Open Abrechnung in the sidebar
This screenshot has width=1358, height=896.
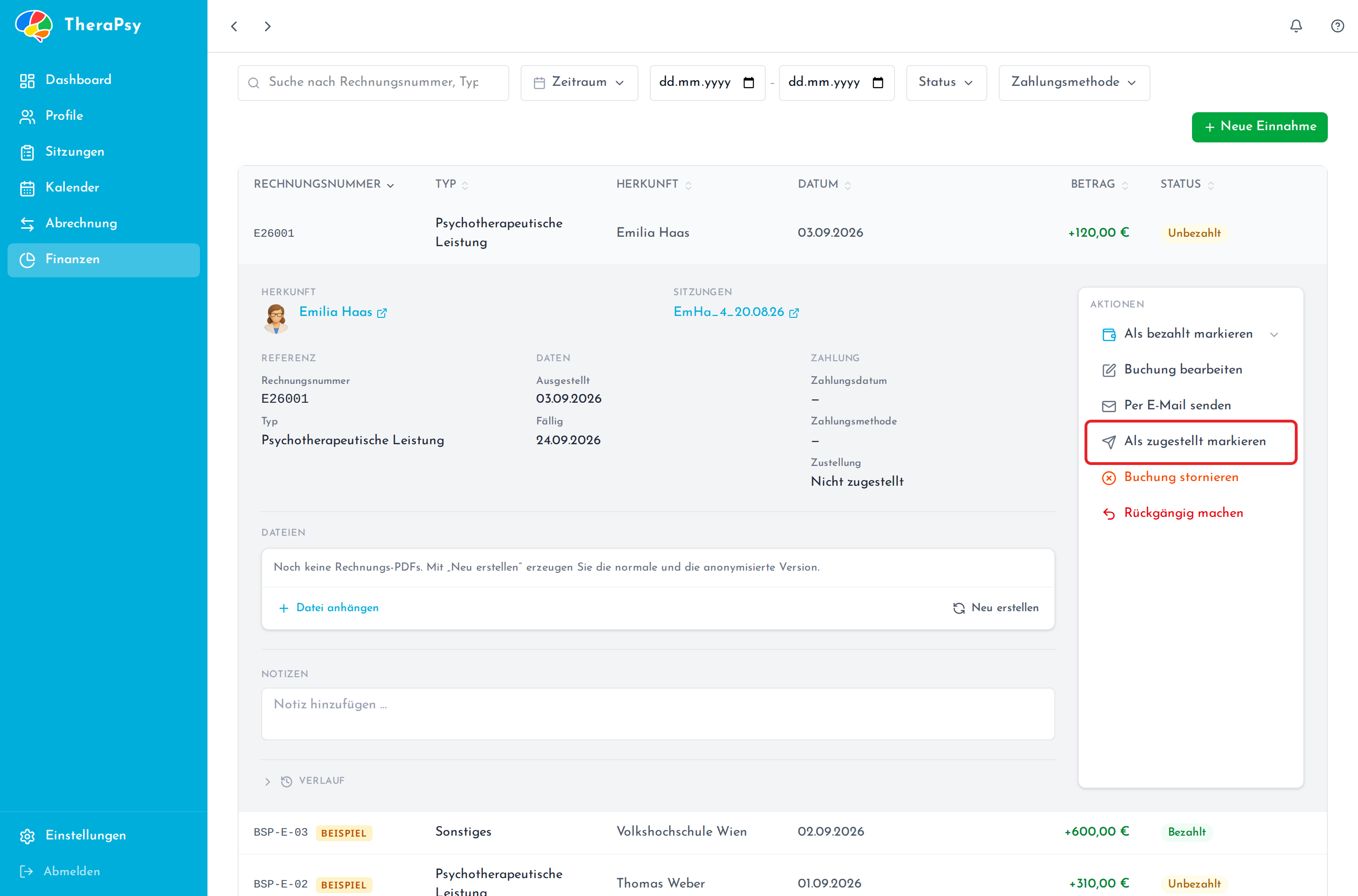[103, 224]
